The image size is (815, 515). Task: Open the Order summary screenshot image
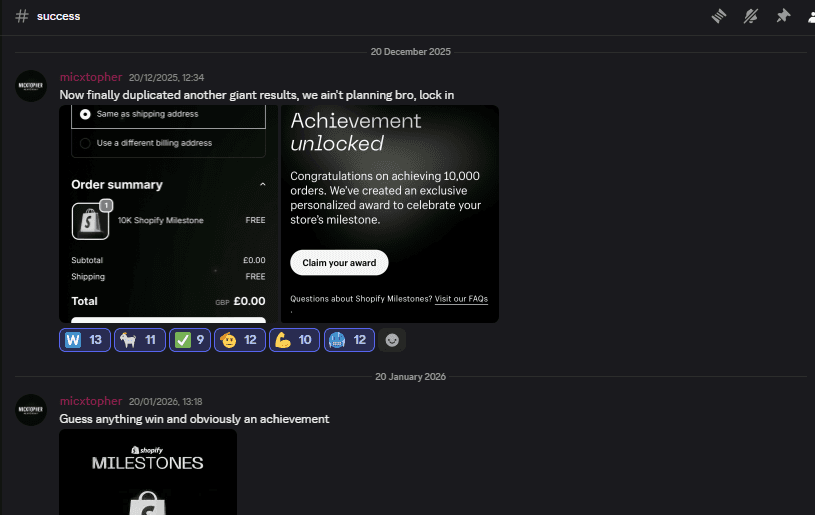coord(168,214)
